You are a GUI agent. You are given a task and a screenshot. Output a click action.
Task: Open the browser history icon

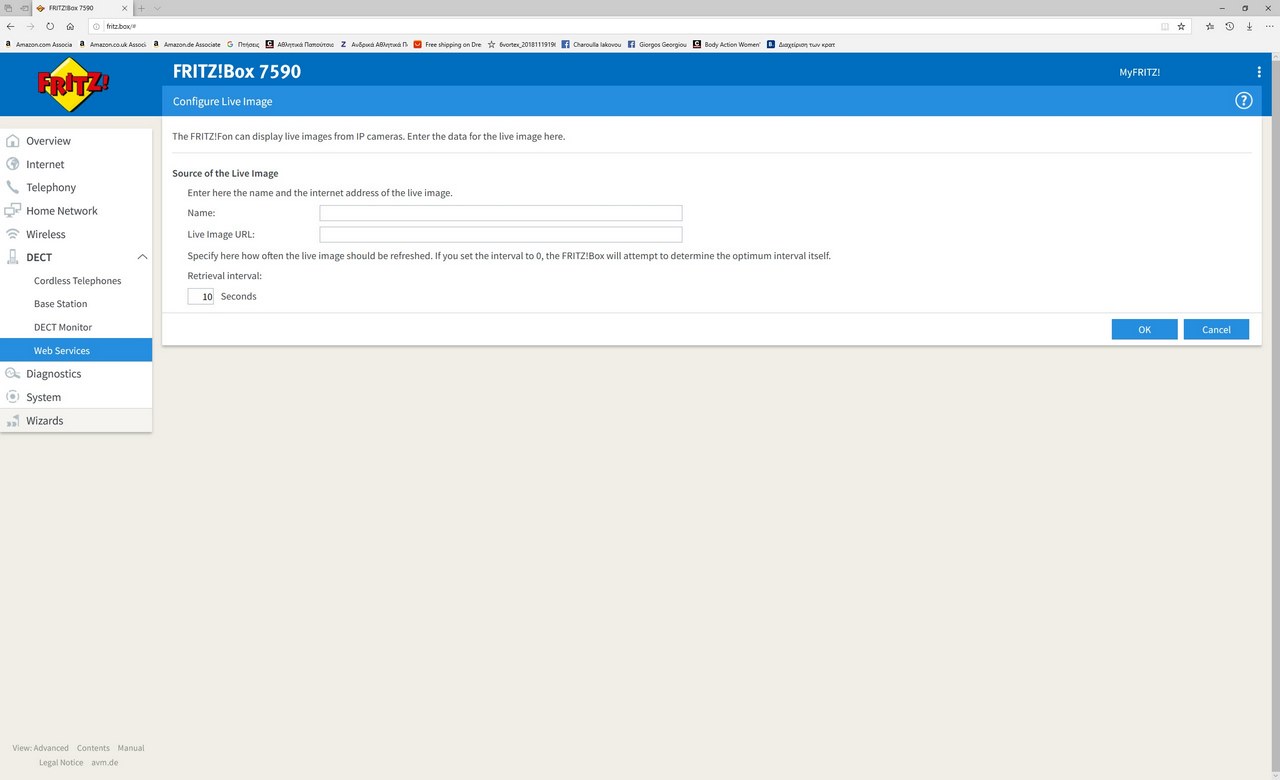tap(1230, 26)
